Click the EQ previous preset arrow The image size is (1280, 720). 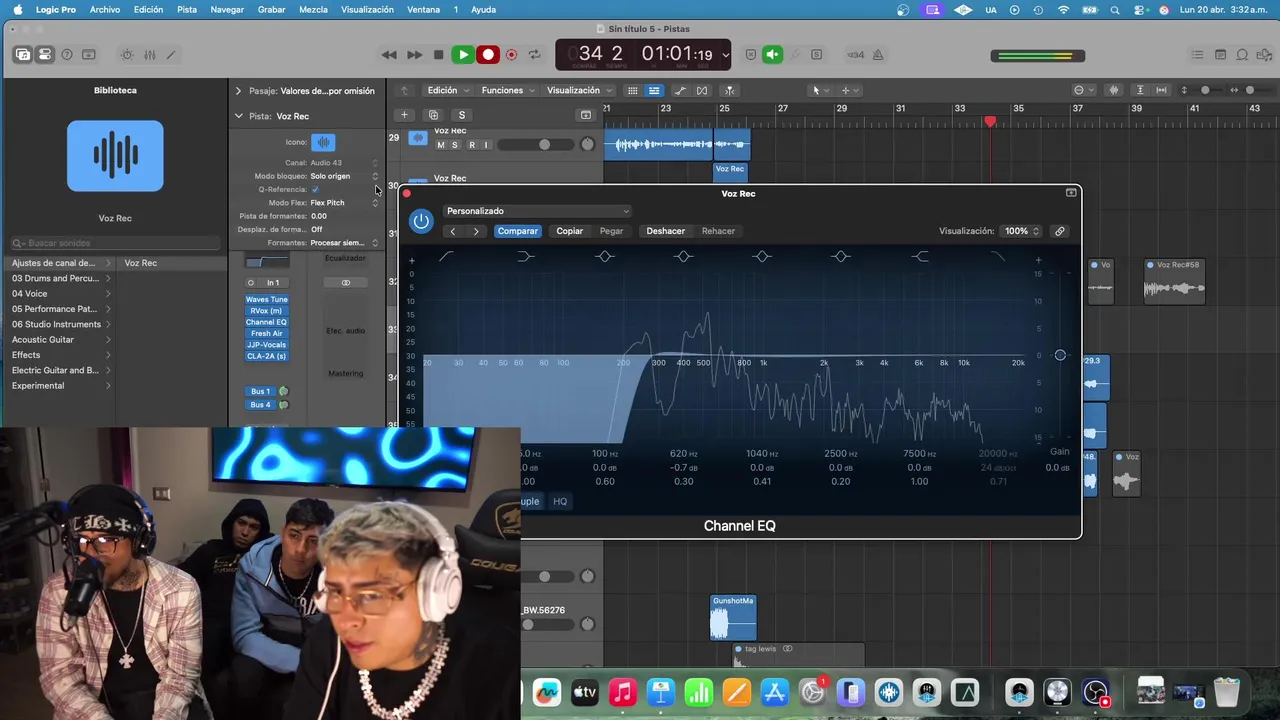453,231
